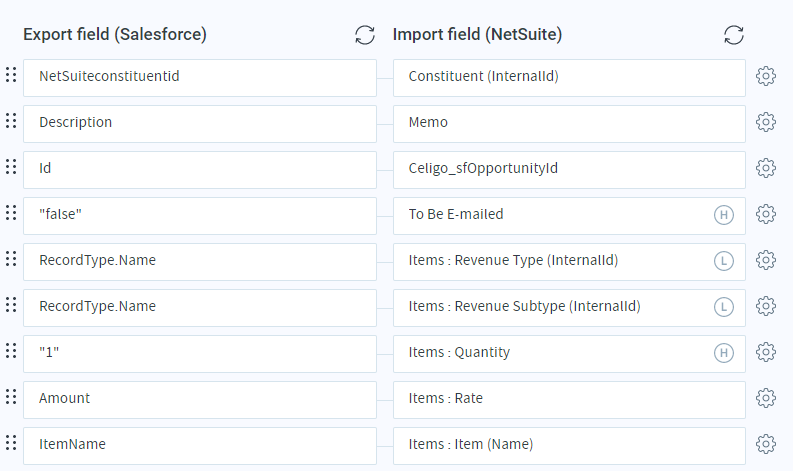Click hard-coded H badge on Items : Quantity
The width and height of the screenshot is (793, 471).
(724, 353)
